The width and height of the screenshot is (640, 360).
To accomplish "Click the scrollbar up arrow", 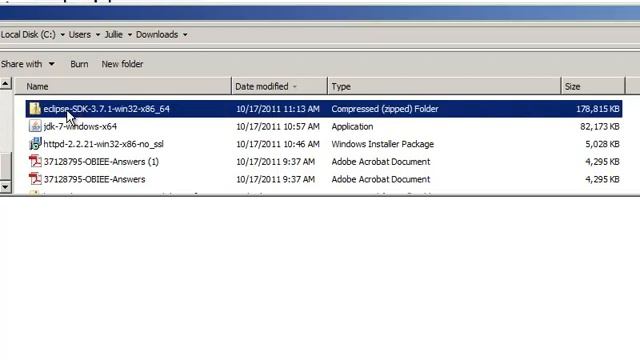I will [5, 84].
